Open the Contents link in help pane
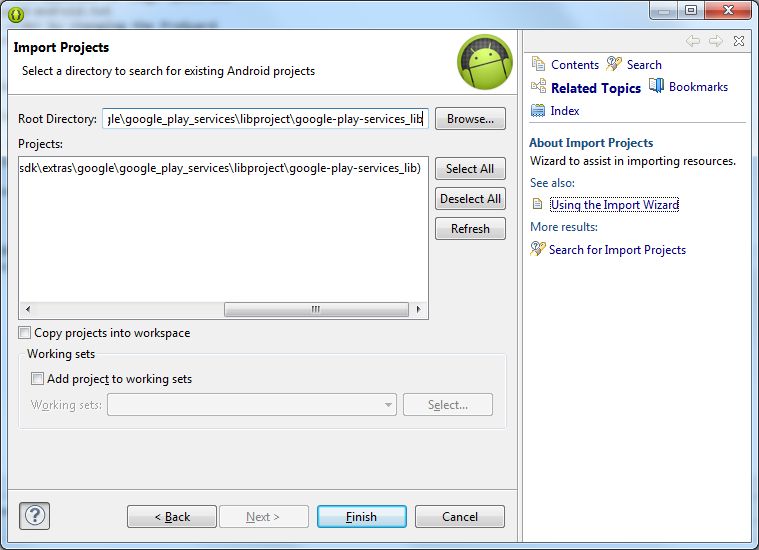This screenshot has height=550, width=759. click(x=575, y=64)
